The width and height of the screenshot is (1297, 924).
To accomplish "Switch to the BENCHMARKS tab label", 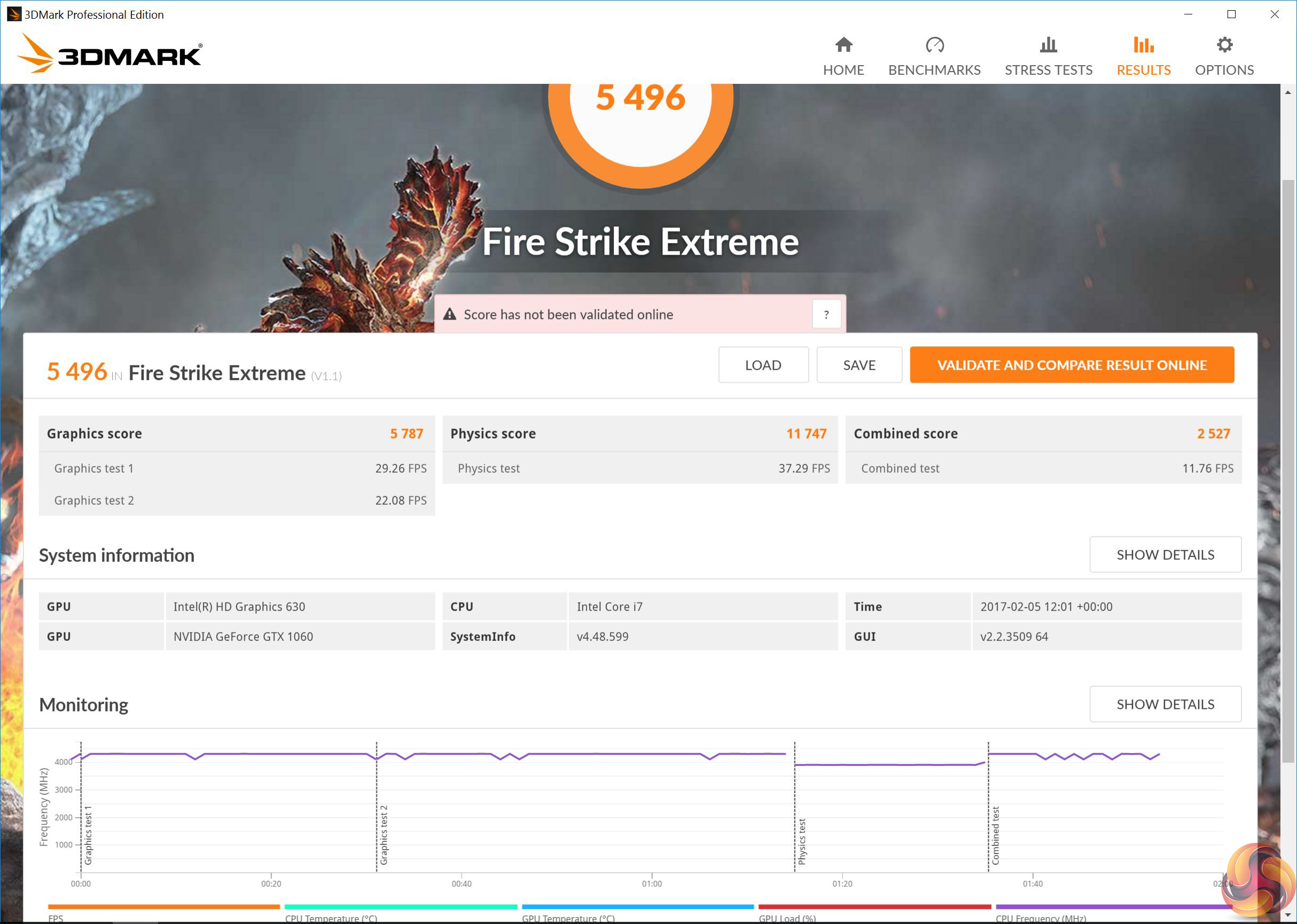I will click(934, 70).
